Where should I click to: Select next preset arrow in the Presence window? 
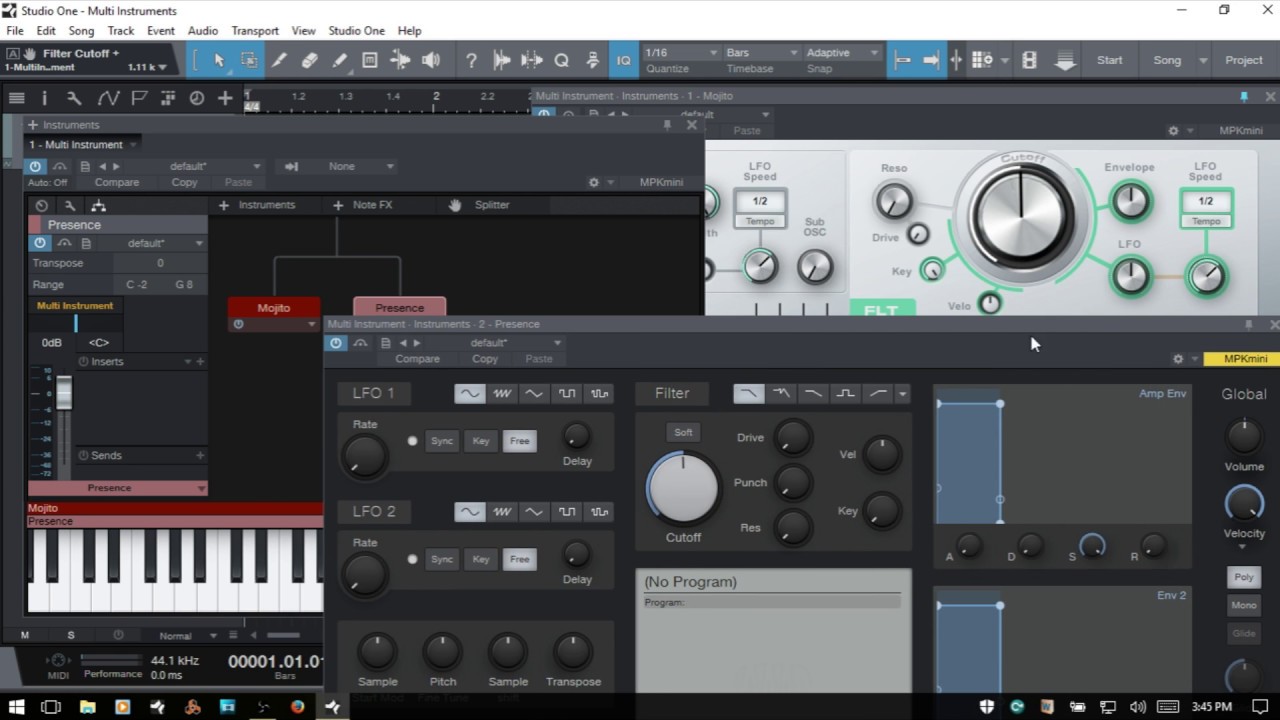(417, 343)
